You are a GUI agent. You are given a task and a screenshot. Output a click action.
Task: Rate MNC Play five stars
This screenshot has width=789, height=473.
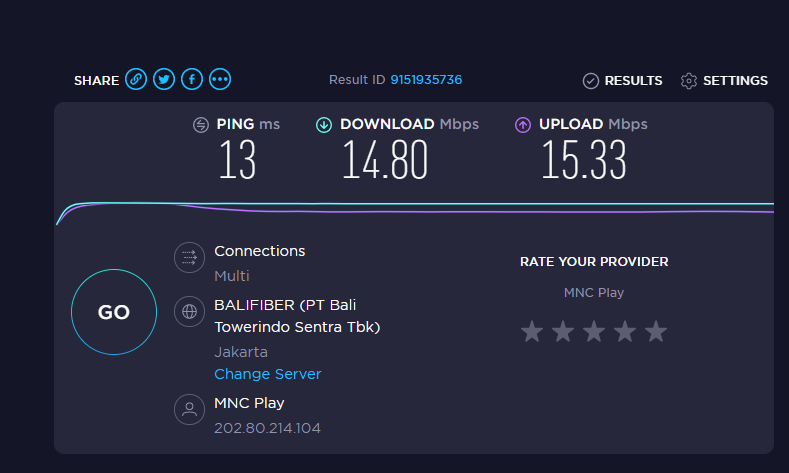pos(656,331)
